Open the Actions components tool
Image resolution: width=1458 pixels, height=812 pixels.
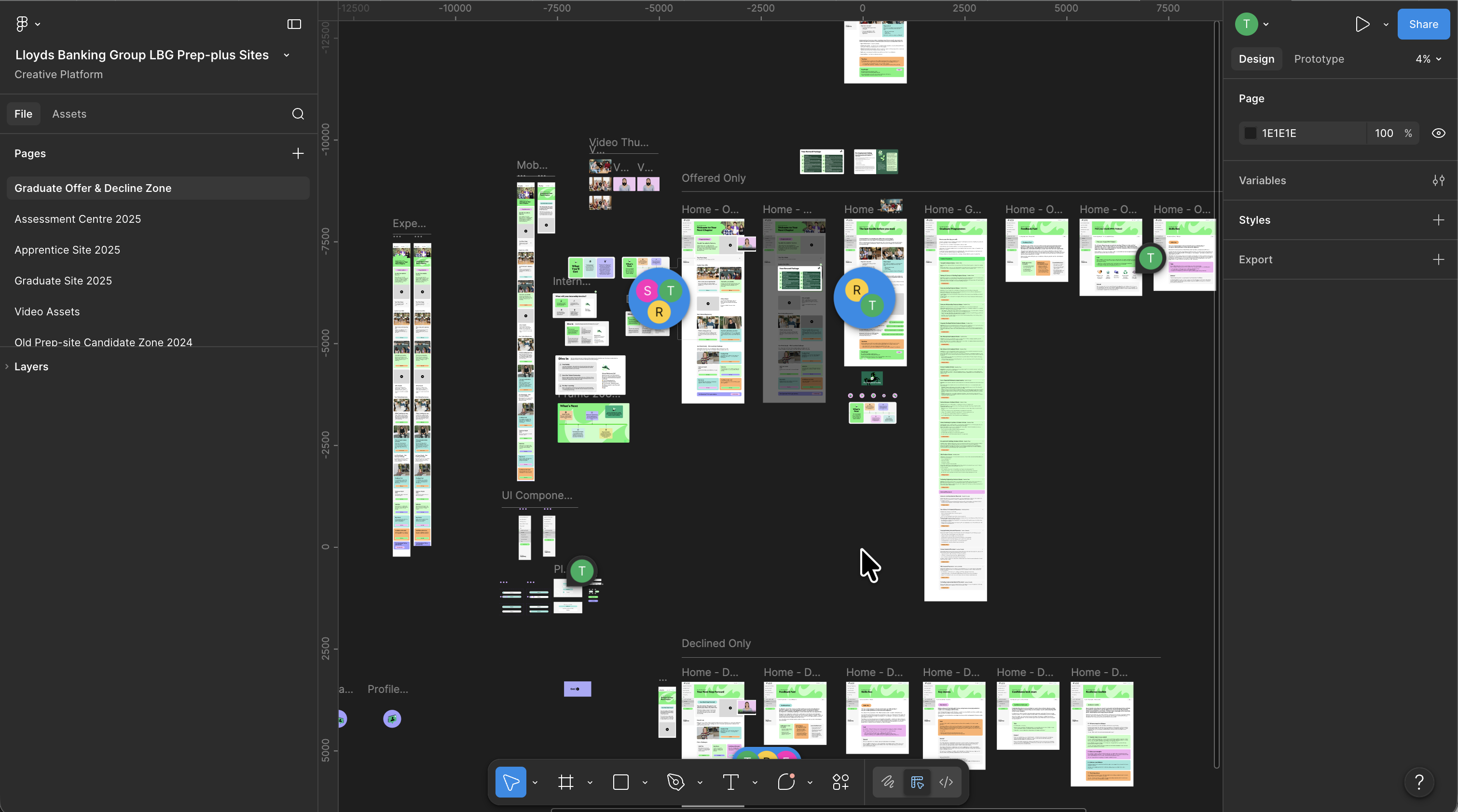click(x=840, y=782)
